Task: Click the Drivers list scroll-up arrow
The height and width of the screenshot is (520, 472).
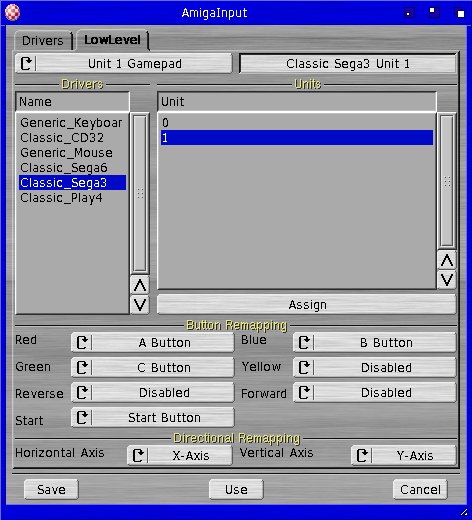Action: pos(140,285)
